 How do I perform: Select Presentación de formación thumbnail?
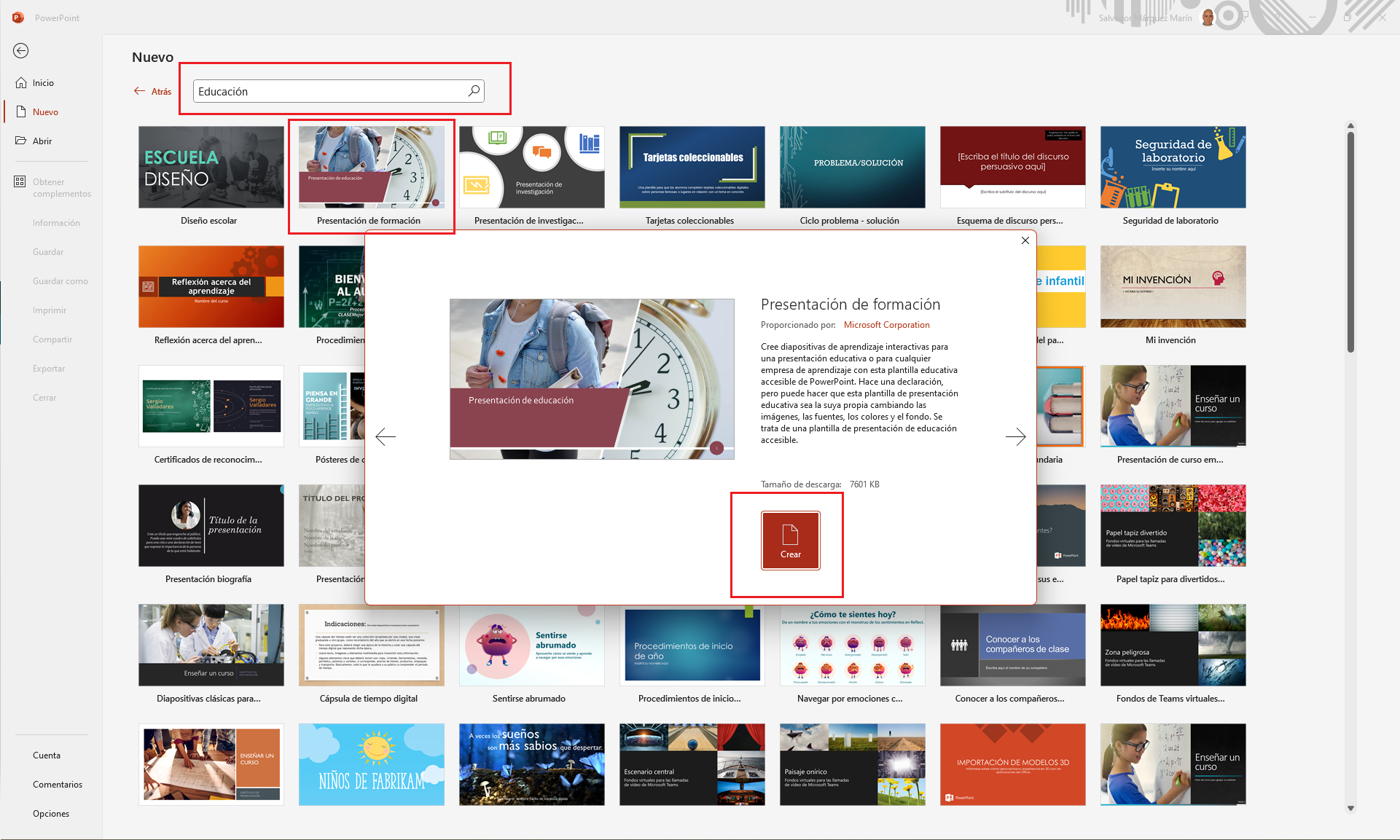(372, 168)
